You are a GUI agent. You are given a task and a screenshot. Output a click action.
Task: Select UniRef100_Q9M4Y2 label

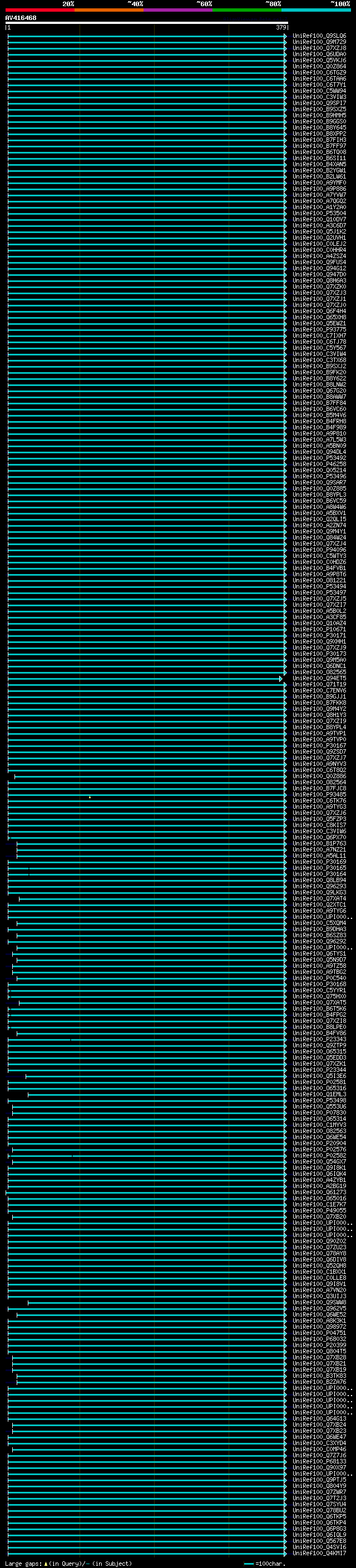coord(319,709)
